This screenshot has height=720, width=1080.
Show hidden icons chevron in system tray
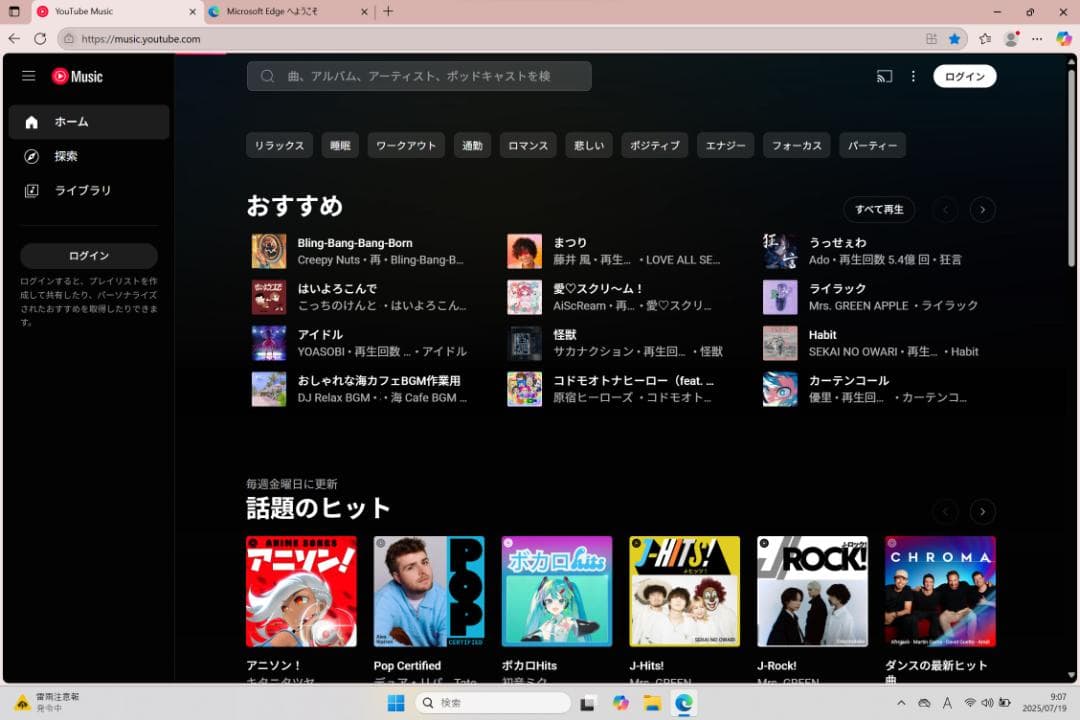(901, 703)
